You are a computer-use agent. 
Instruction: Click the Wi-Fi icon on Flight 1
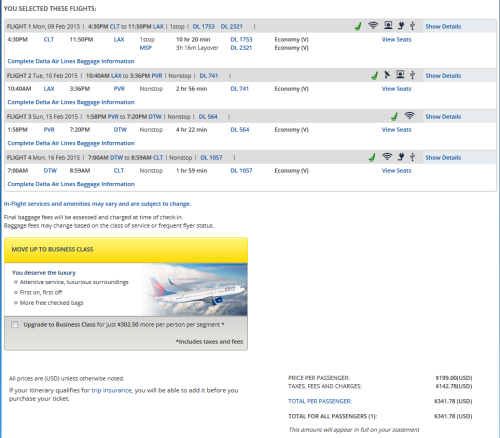click(373, 25)
